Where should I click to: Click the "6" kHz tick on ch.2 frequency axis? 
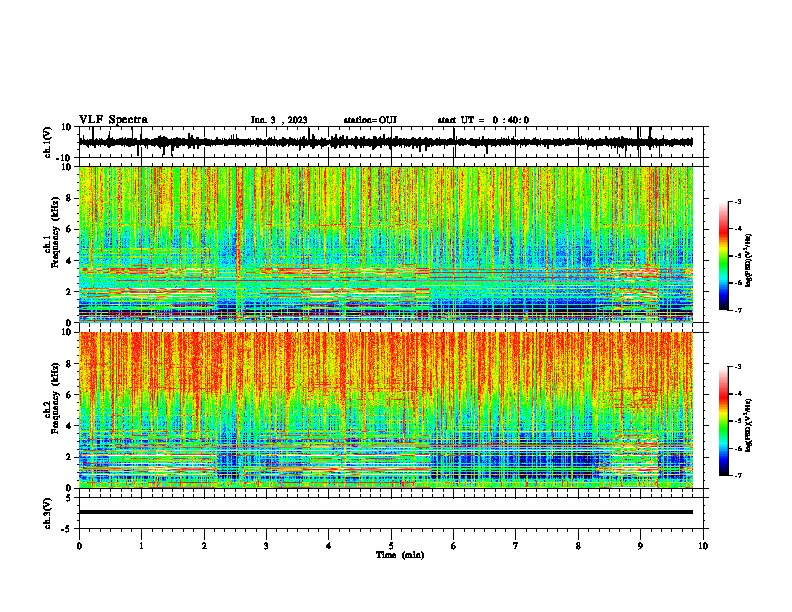tap(69, 395)
